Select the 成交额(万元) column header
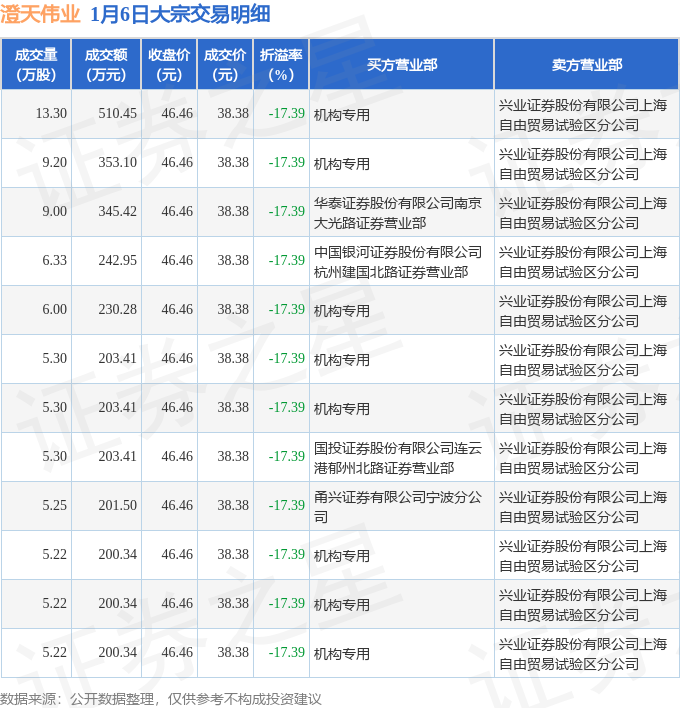 pos(107,65)
